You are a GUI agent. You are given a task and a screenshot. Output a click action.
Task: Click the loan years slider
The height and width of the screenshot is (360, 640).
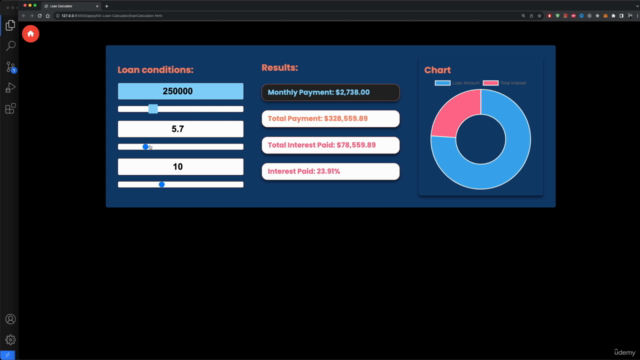click(180, 184)
